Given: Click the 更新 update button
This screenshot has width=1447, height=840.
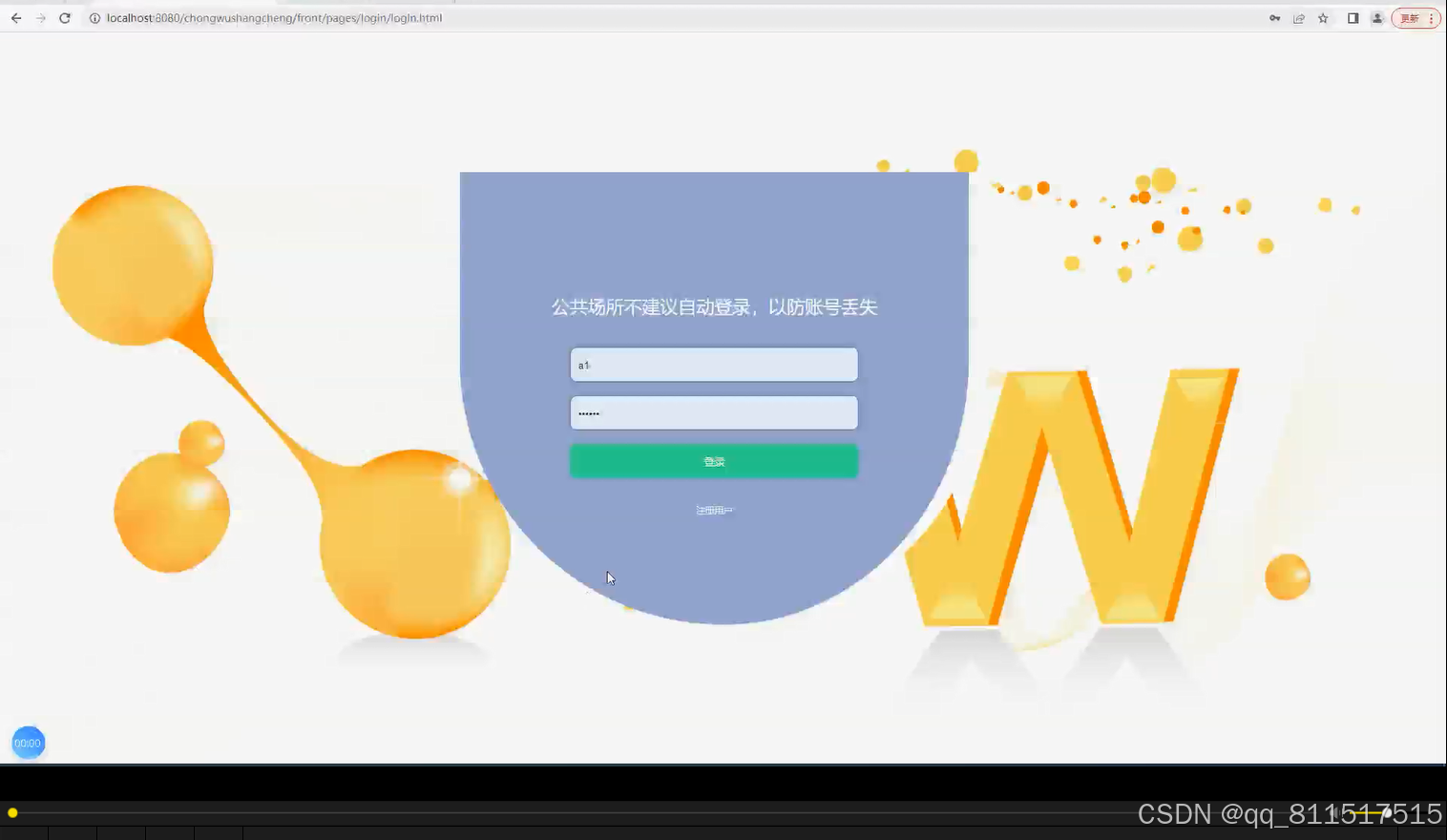Looking at the screenshot, I should [1411, 17].
